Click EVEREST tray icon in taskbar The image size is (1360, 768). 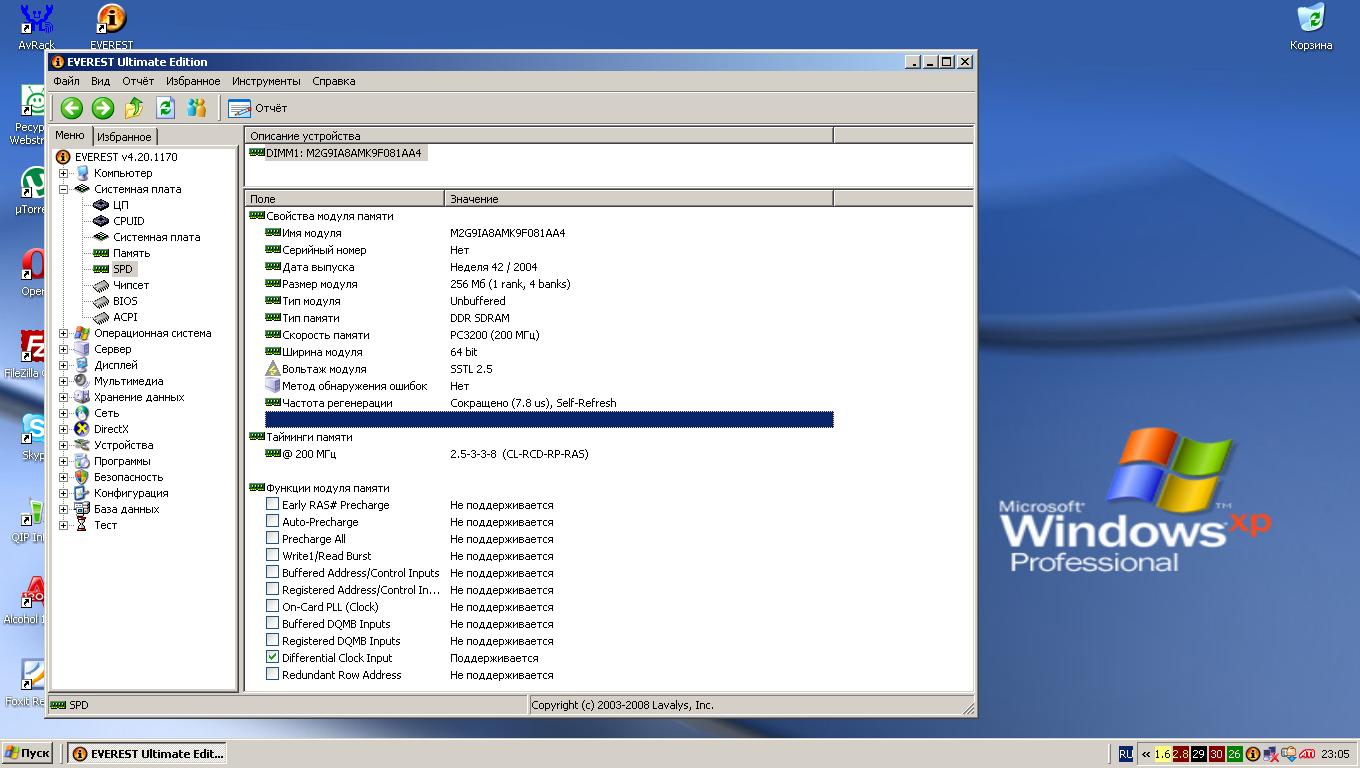tap(1253, 754)
